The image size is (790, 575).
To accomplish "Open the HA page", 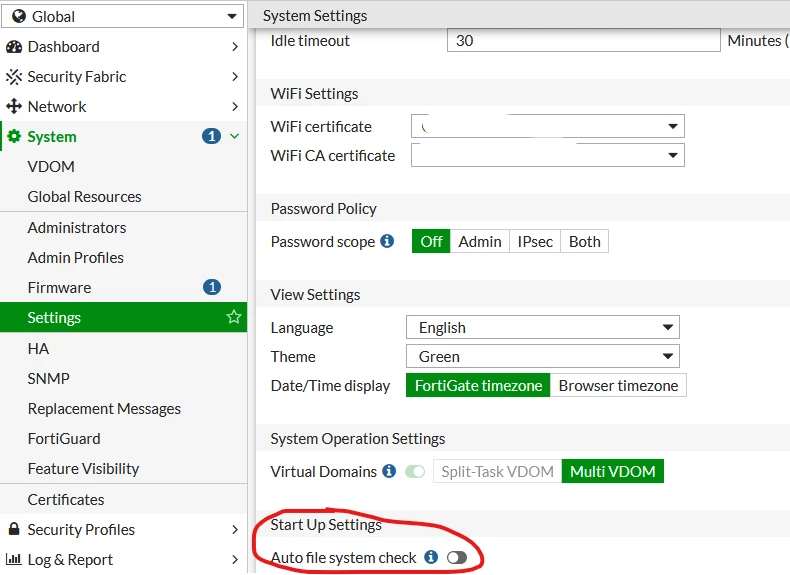I will coord(123,348).
